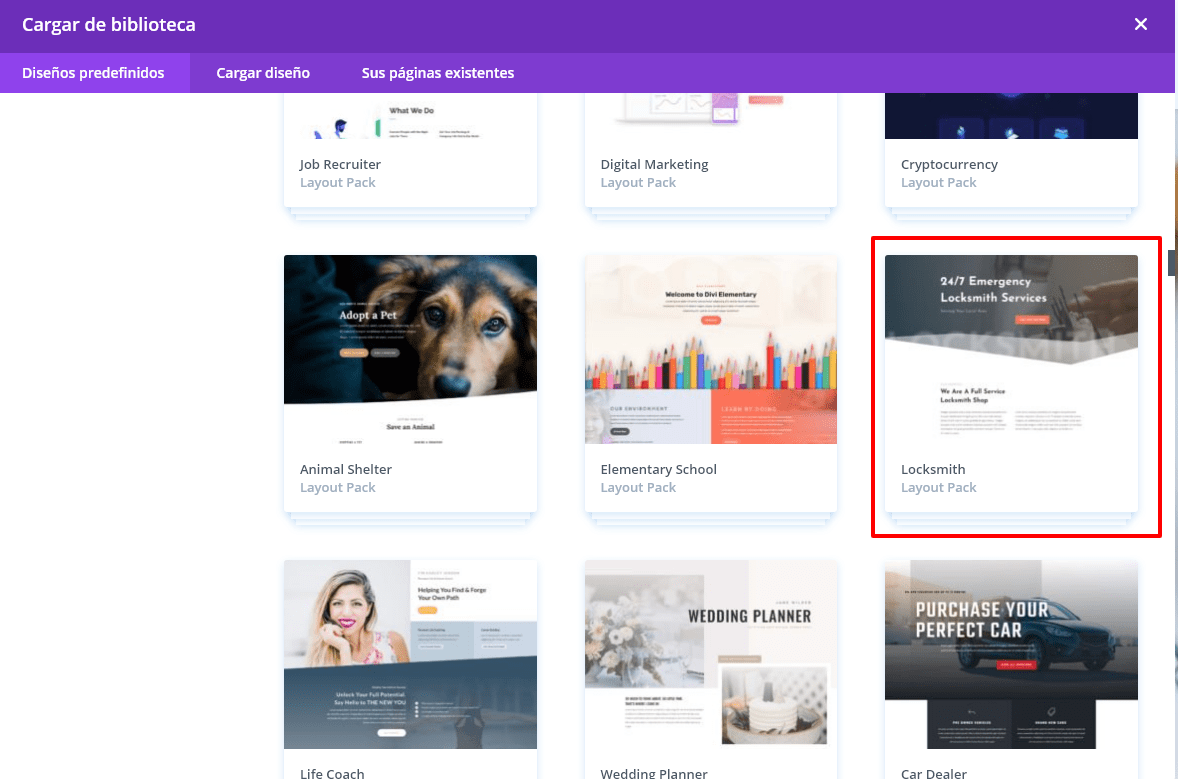Click Layout Pack under Digital Marketing
Viewport: 1178px width, 779px height.
[x=638, y=183]
